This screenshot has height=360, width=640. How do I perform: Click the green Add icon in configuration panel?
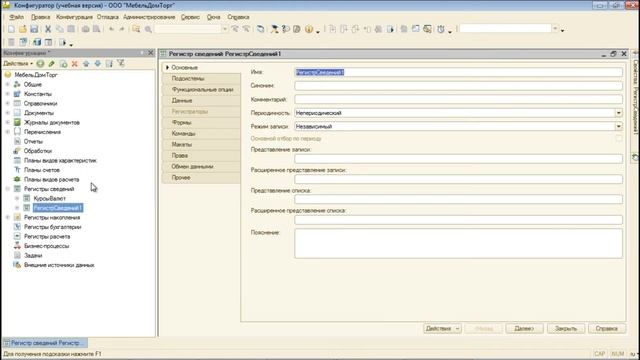(x=40, y=64)
